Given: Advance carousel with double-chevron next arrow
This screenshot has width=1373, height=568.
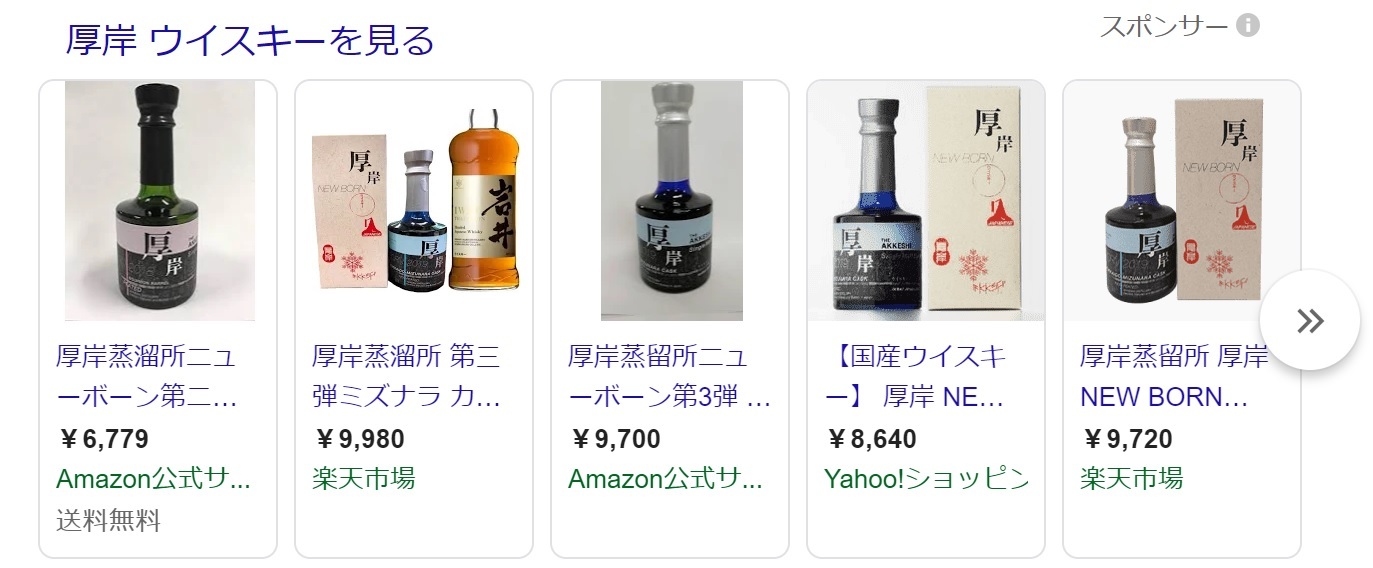Looking at the screenshot, I should point(1309,321).
